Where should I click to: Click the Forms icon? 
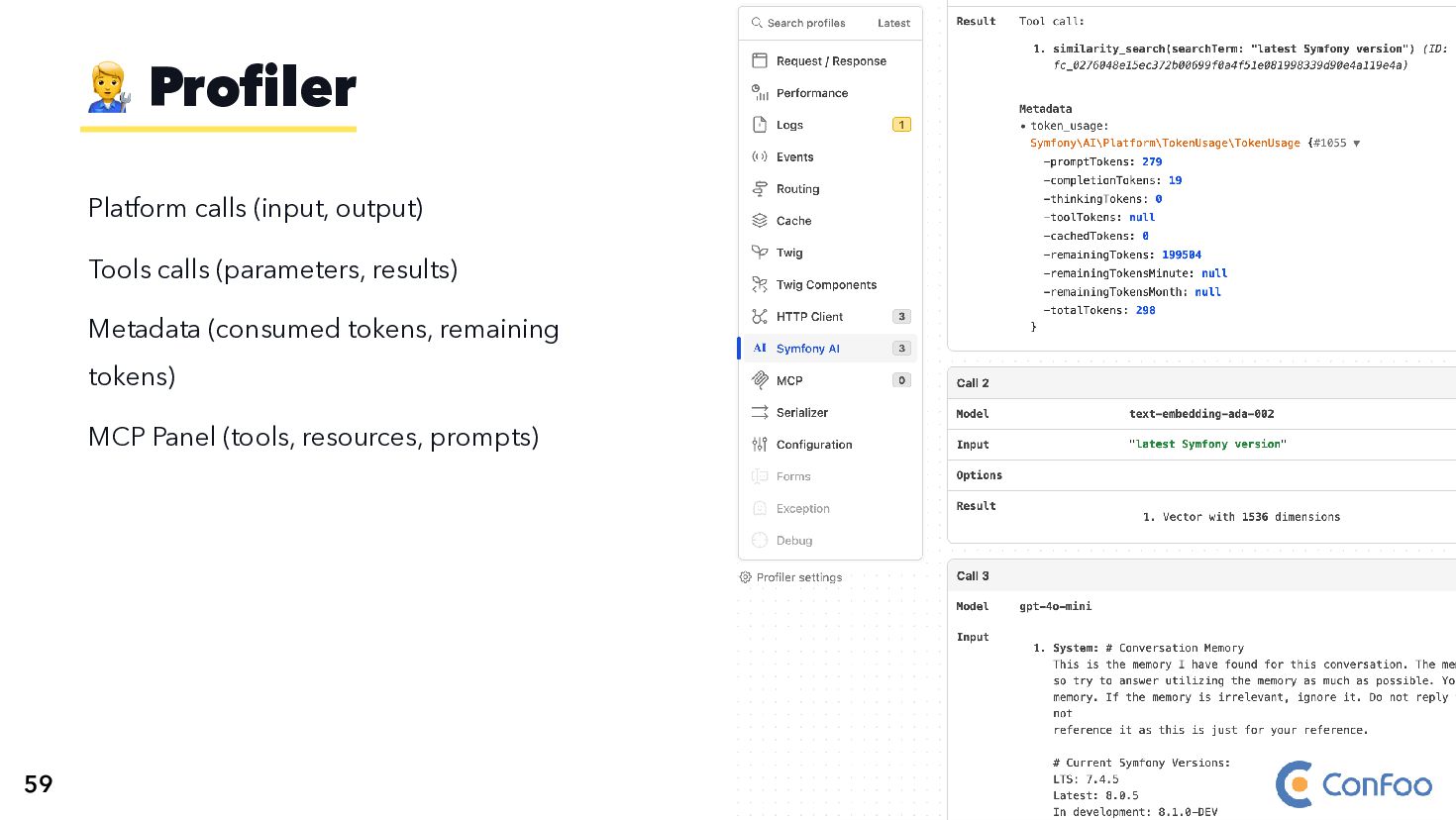pos(760,476)
